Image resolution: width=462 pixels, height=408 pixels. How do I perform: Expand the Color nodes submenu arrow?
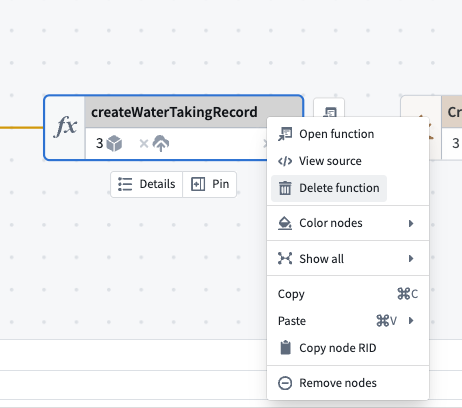tap(411, 223)
